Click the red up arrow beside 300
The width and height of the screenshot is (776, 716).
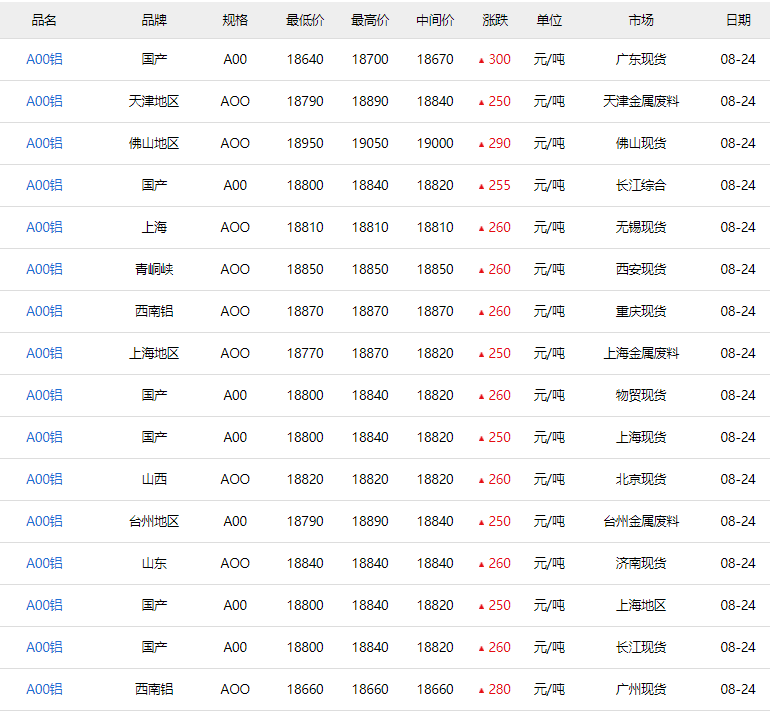pos(481,60)
